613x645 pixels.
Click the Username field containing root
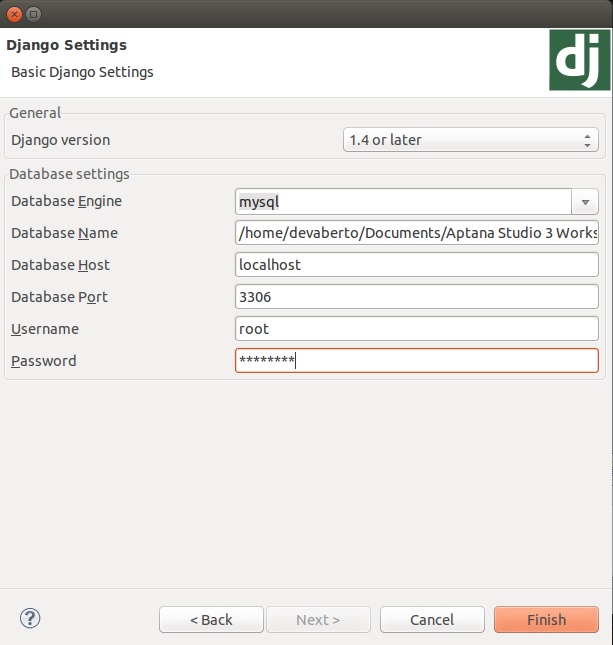coord(416,329)
